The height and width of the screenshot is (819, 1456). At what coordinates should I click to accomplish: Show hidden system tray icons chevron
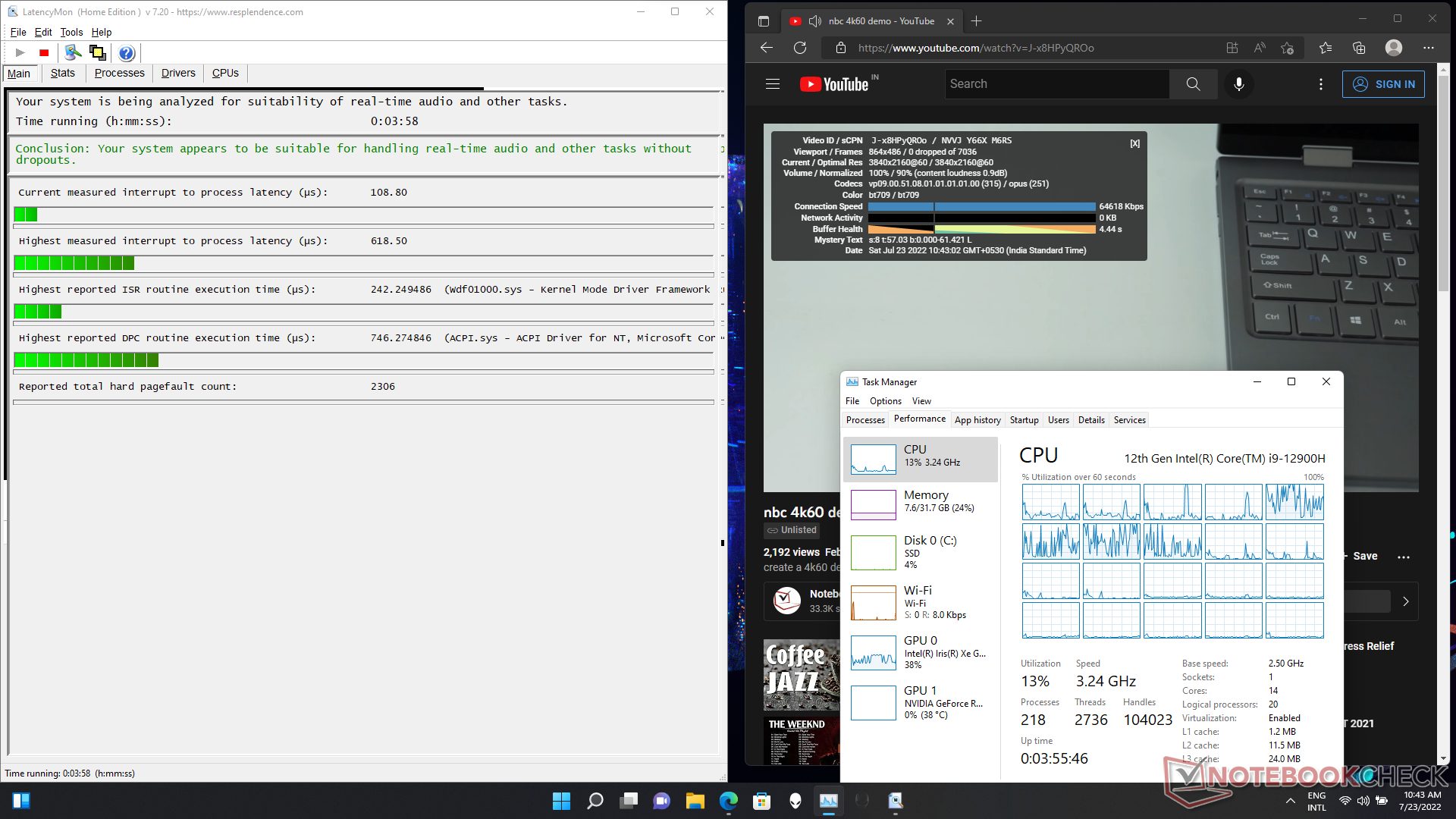click(1290, 801)
